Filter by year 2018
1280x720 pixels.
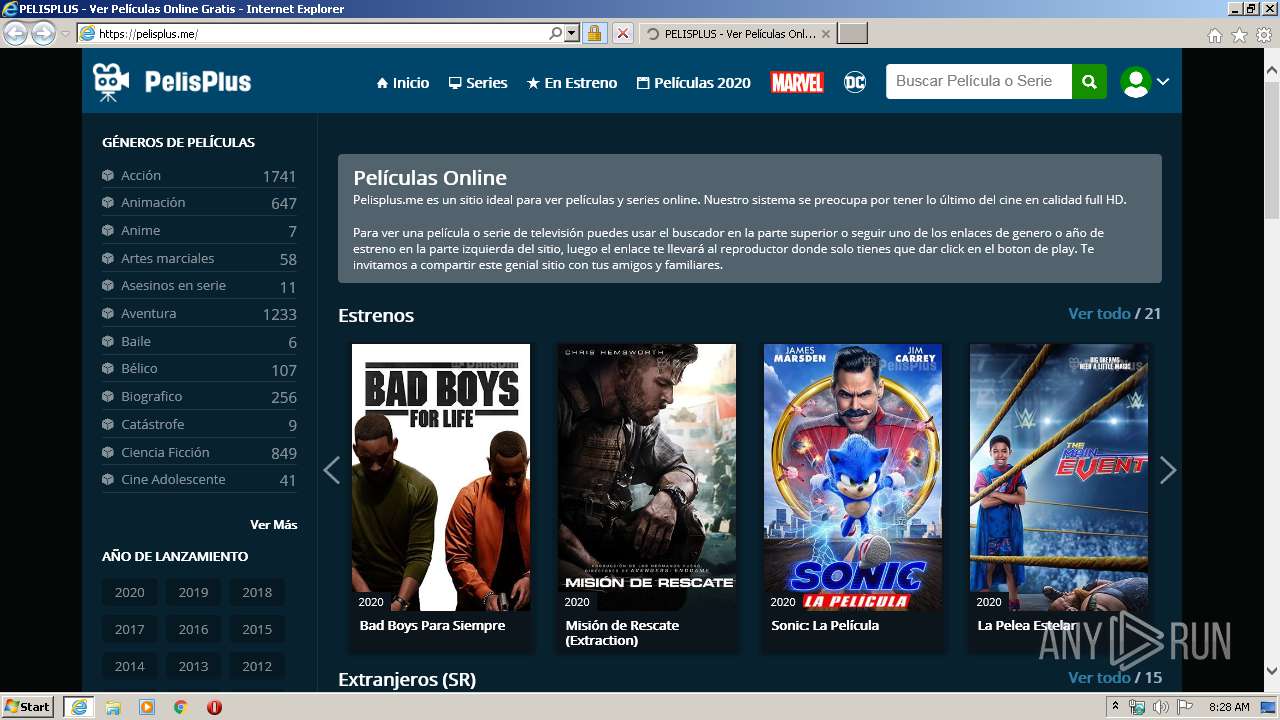257,592
